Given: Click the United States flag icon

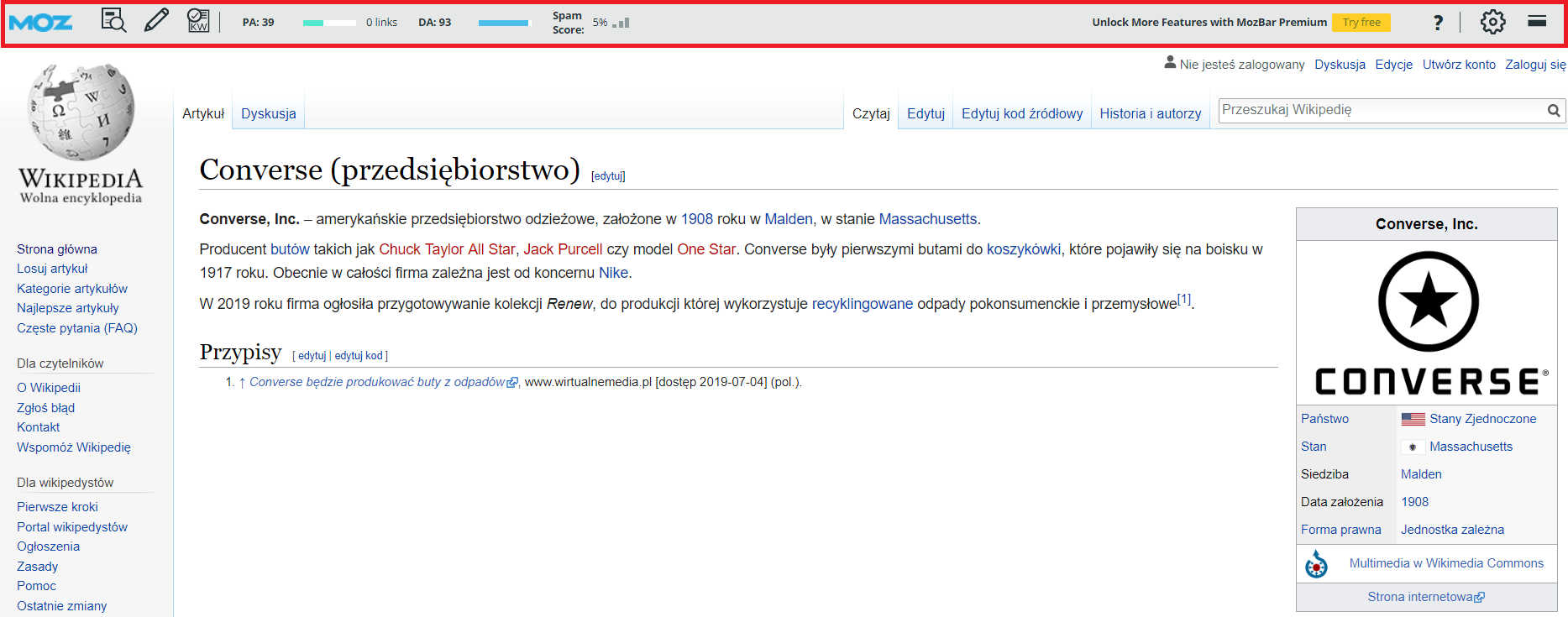Looking at the screenshot, I should [1413, 419].
